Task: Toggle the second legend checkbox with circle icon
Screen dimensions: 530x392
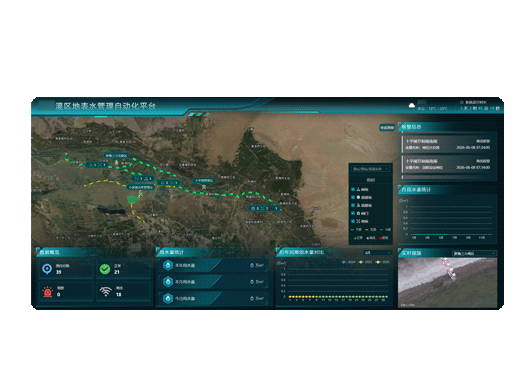Action: click(353, 197)
